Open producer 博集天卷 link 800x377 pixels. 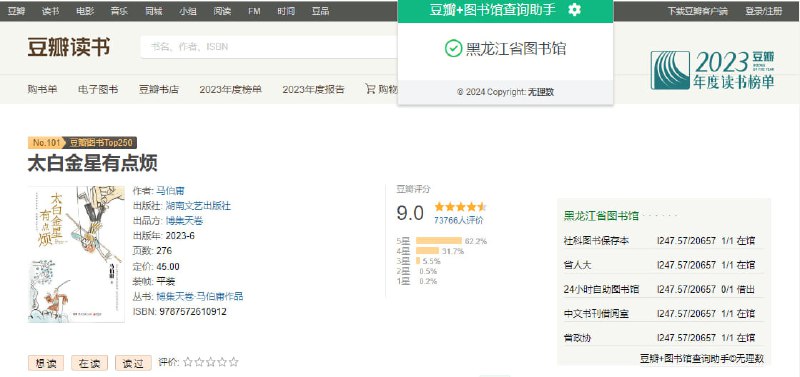[x=184, y=221]
